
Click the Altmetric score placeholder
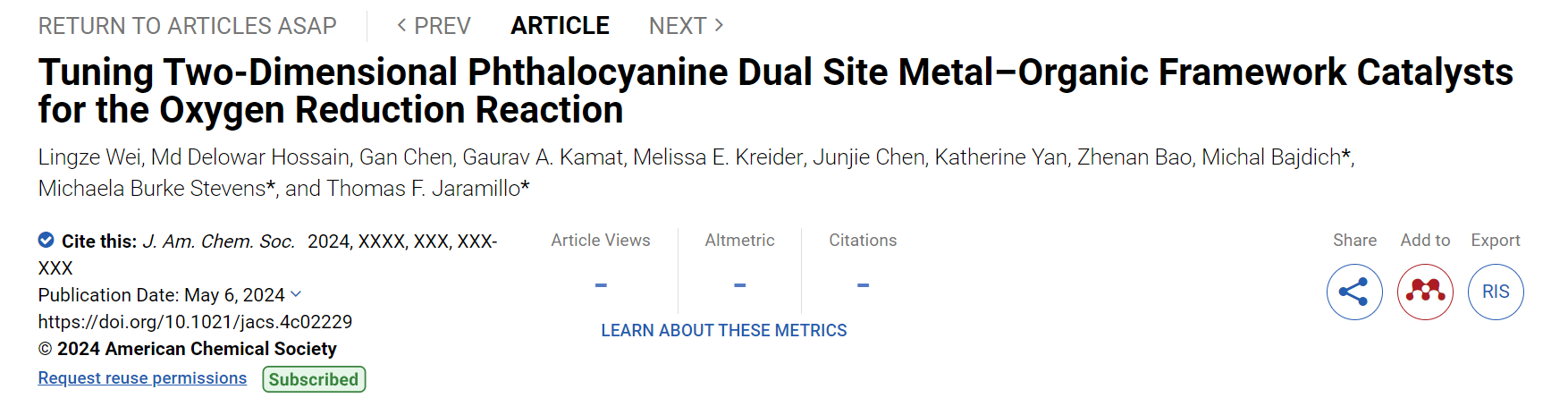tap(739, 285)
